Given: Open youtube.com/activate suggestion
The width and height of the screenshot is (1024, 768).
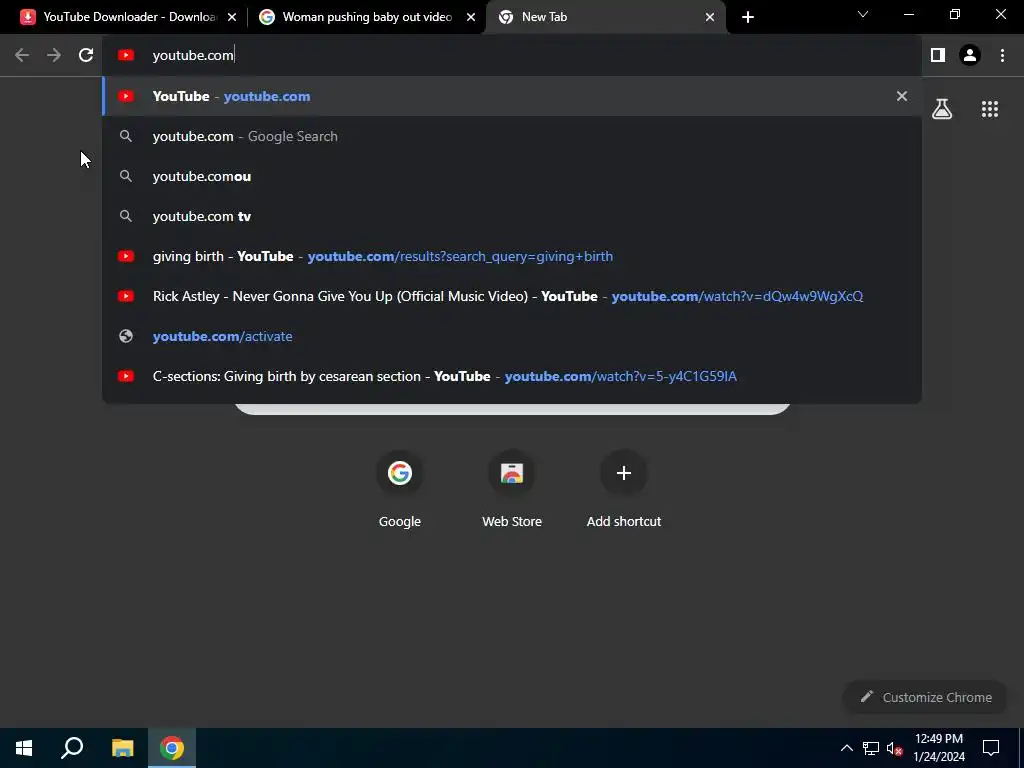Looking at the screenshot, I should click(512, 336).
